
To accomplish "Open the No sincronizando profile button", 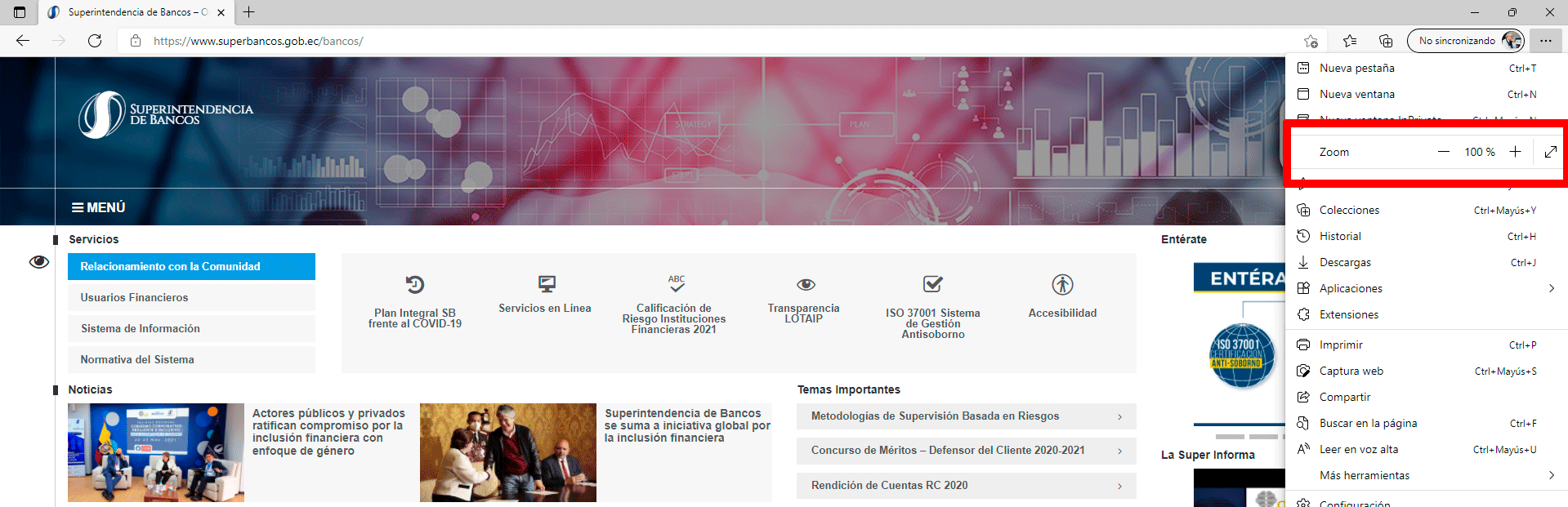I will (x=1466, y=41).
